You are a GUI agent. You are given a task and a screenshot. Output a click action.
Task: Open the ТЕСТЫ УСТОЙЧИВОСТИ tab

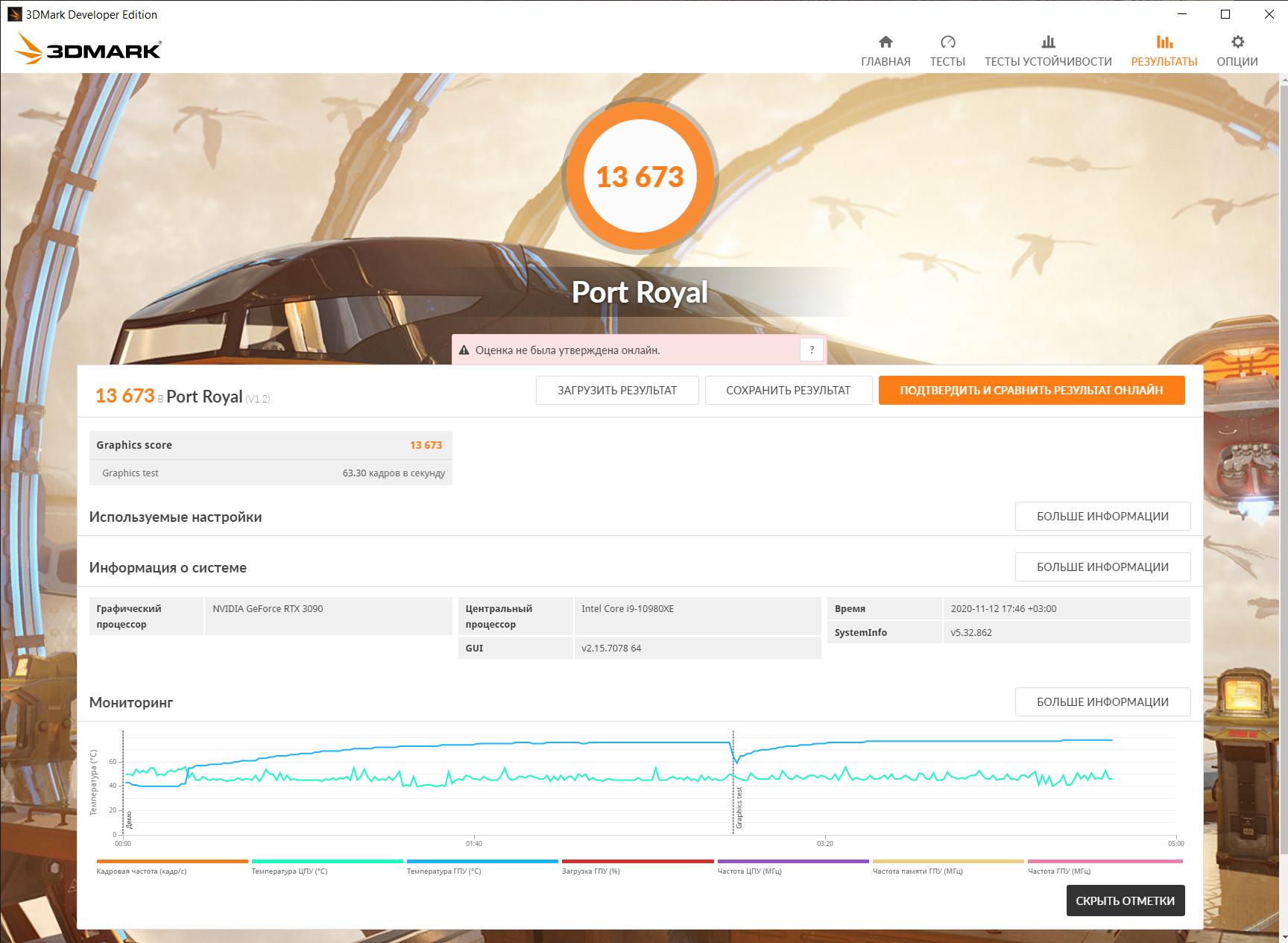[1048, 51]
